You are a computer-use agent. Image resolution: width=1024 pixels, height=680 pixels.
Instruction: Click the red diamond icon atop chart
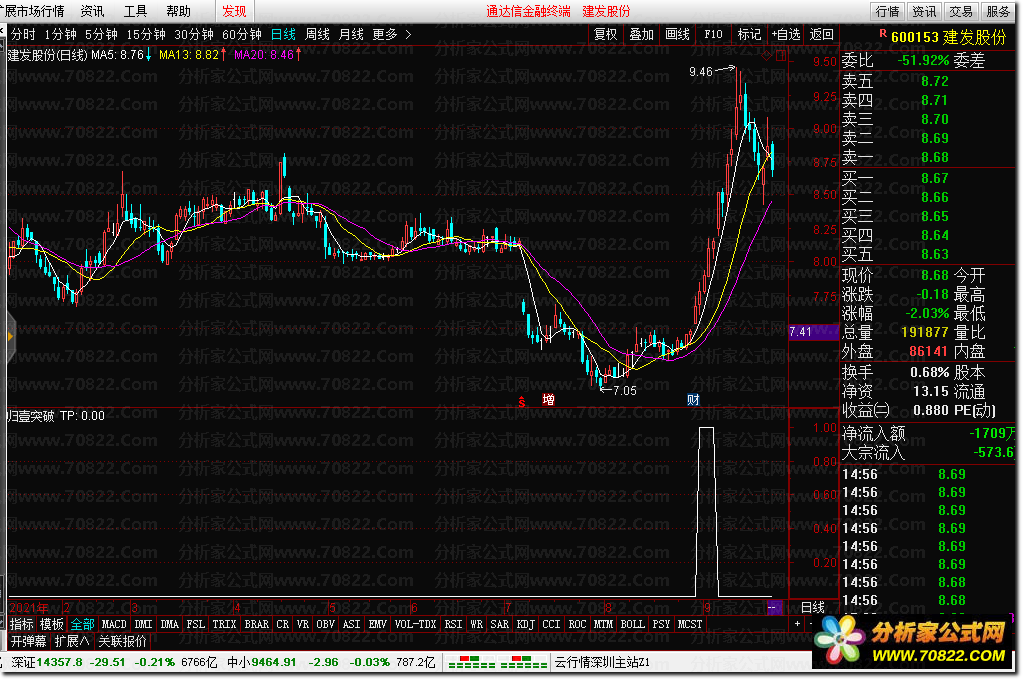766,56
